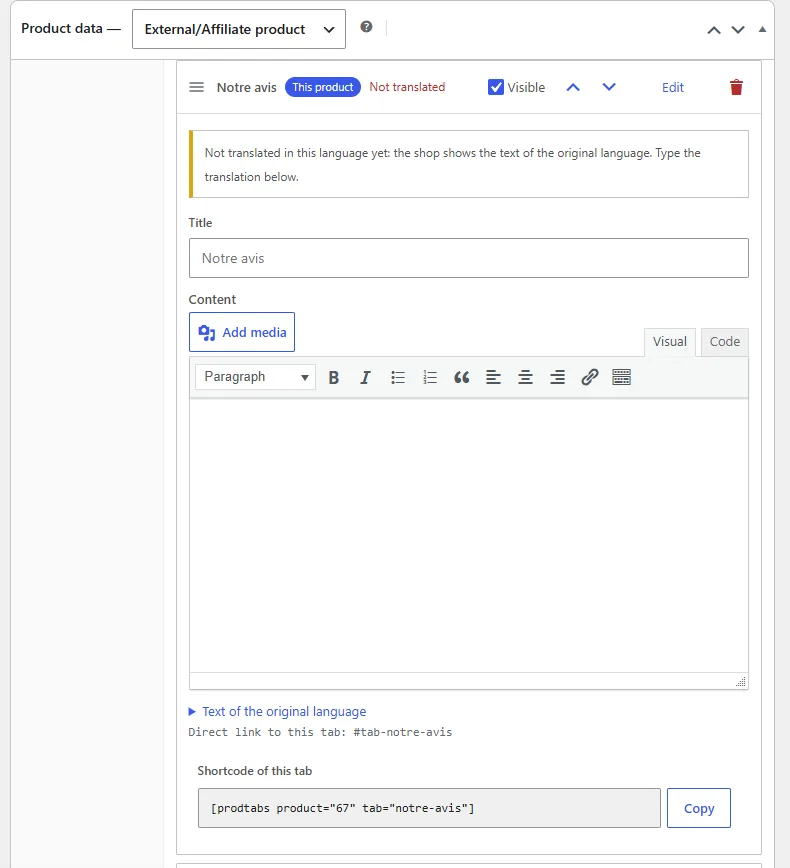Image resolution: width=790 pixels, height=868 pixels.
Task: Apply blockquote formatting
Action: click(461, 378)
